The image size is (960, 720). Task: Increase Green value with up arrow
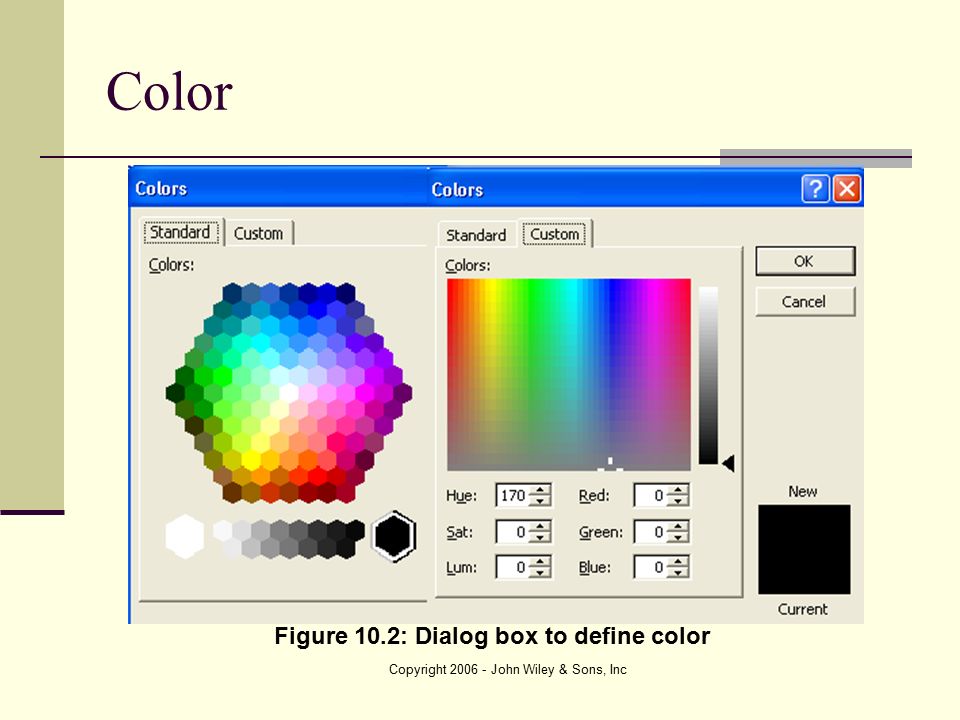tap(678, 526)
